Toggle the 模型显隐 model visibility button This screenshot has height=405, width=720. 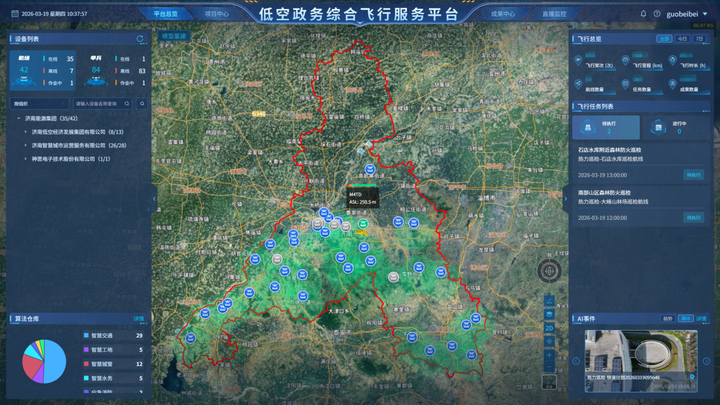pos(174,35)
